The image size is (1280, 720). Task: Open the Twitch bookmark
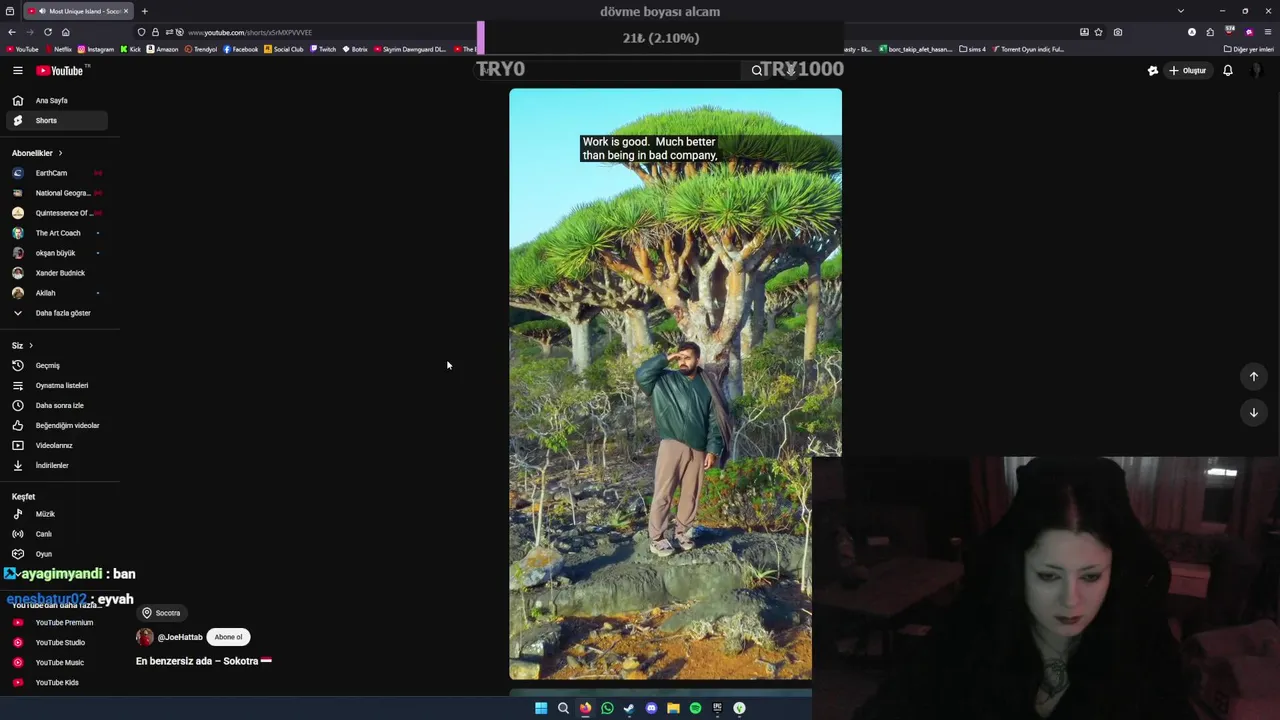click(323, 49)
